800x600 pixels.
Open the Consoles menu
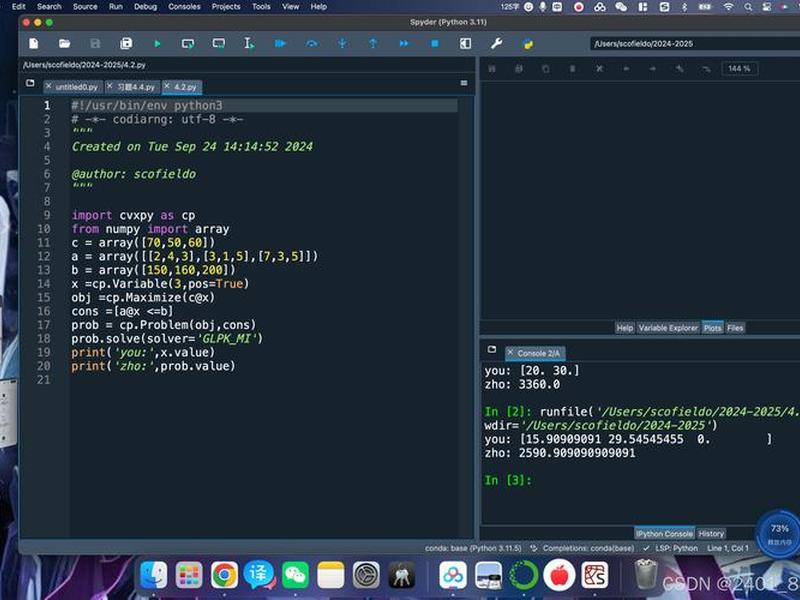coord(184,7)
